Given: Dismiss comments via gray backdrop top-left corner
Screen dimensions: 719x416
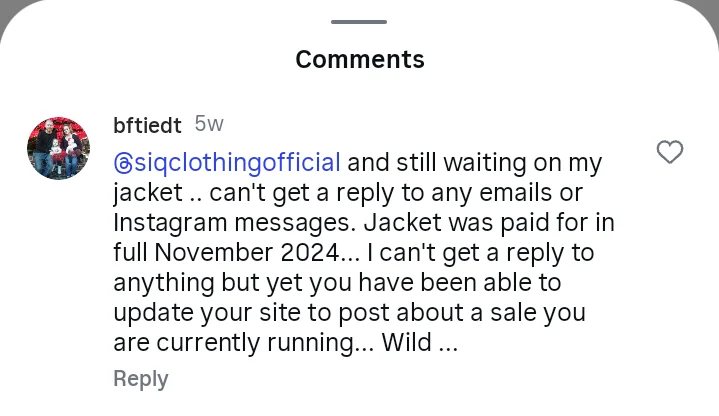Looking at the screenshot, I should (6, 10).
